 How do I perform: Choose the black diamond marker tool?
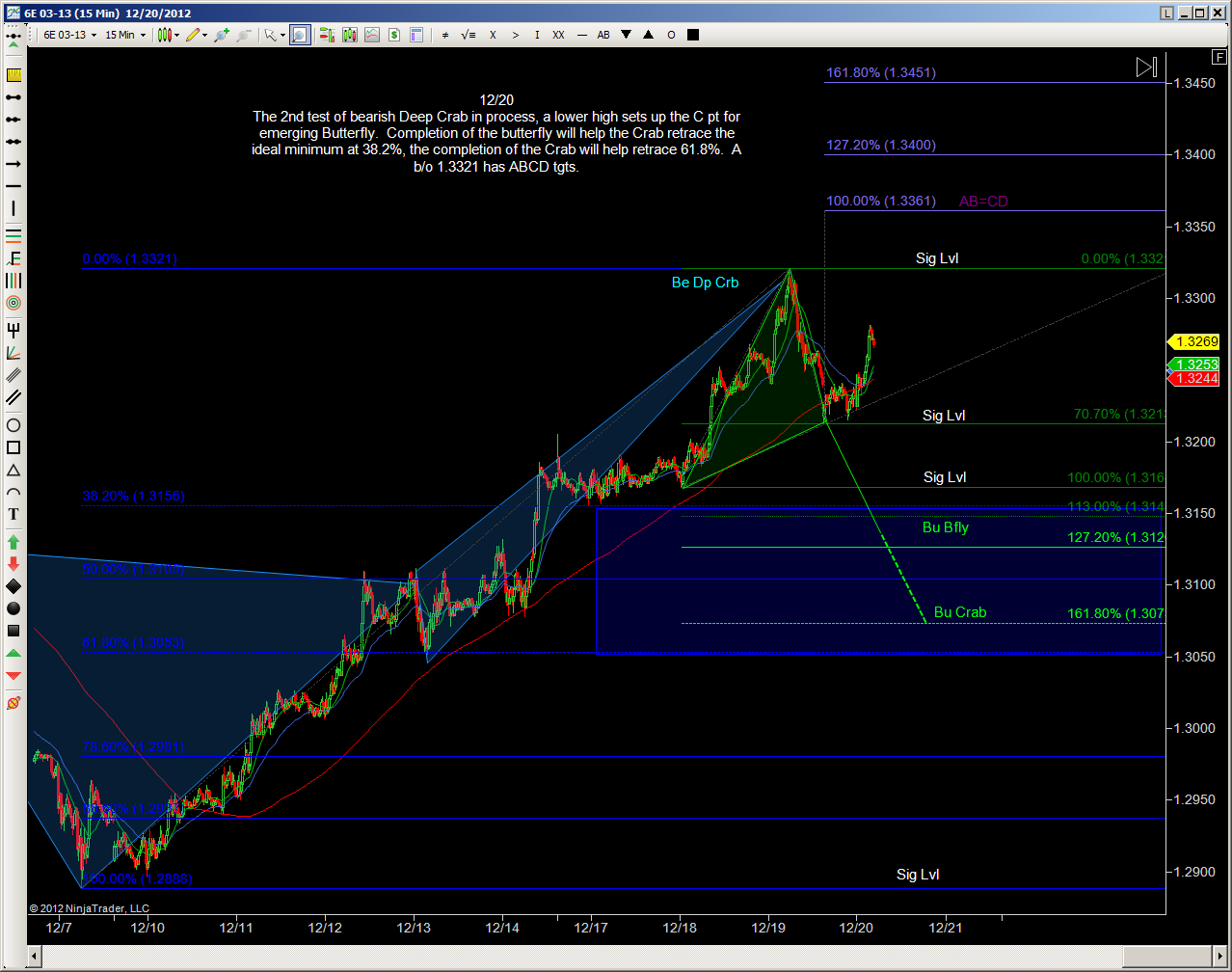coord(13,586)
